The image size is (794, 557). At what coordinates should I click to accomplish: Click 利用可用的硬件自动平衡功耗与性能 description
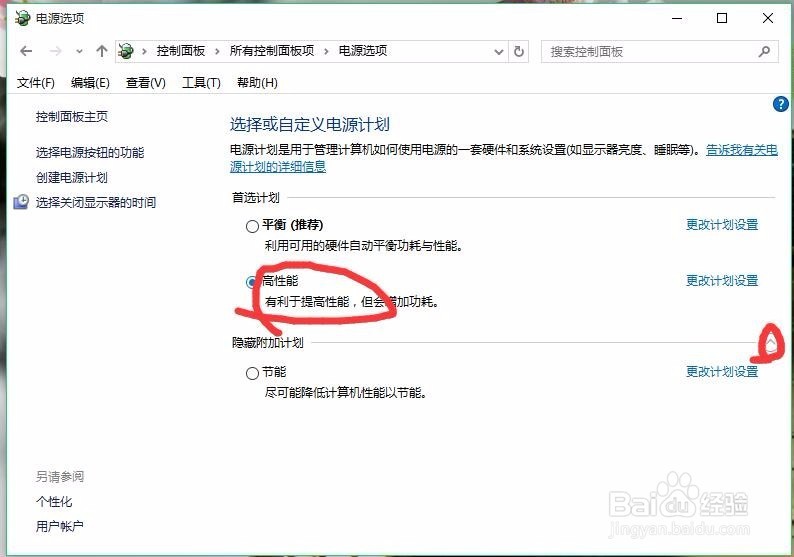(x=364, y=246)
